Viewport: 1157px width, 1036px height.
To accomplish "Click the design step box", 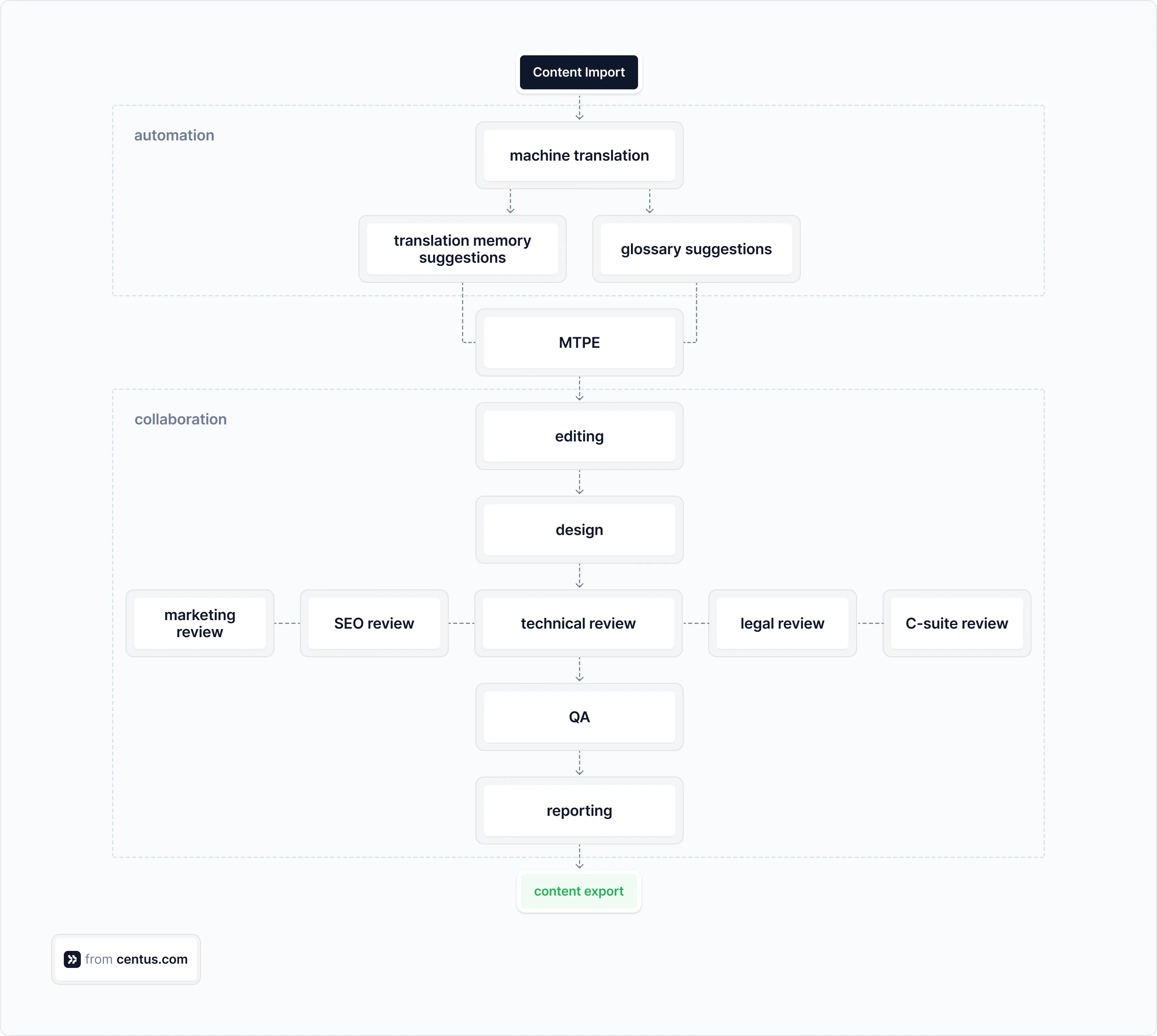I will pos(579,530).
